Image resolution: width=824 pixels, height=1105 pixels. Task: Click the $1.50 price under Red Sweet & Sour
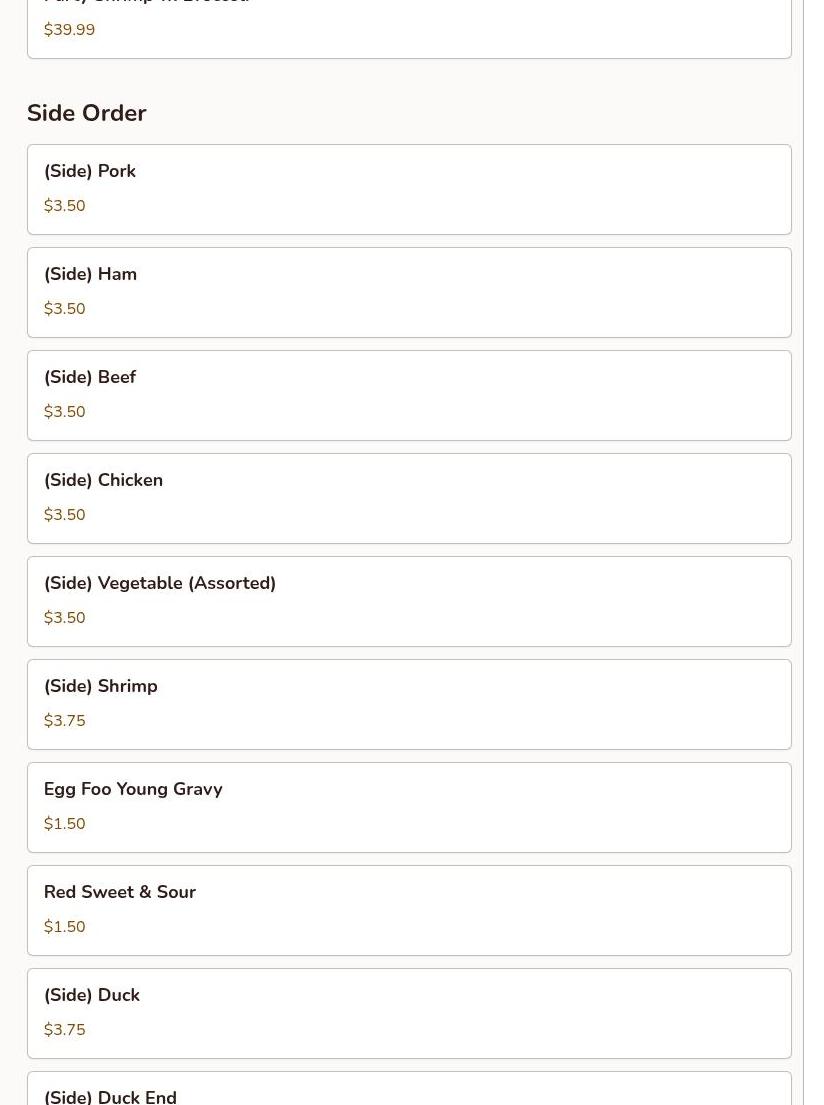coord(64,926)
